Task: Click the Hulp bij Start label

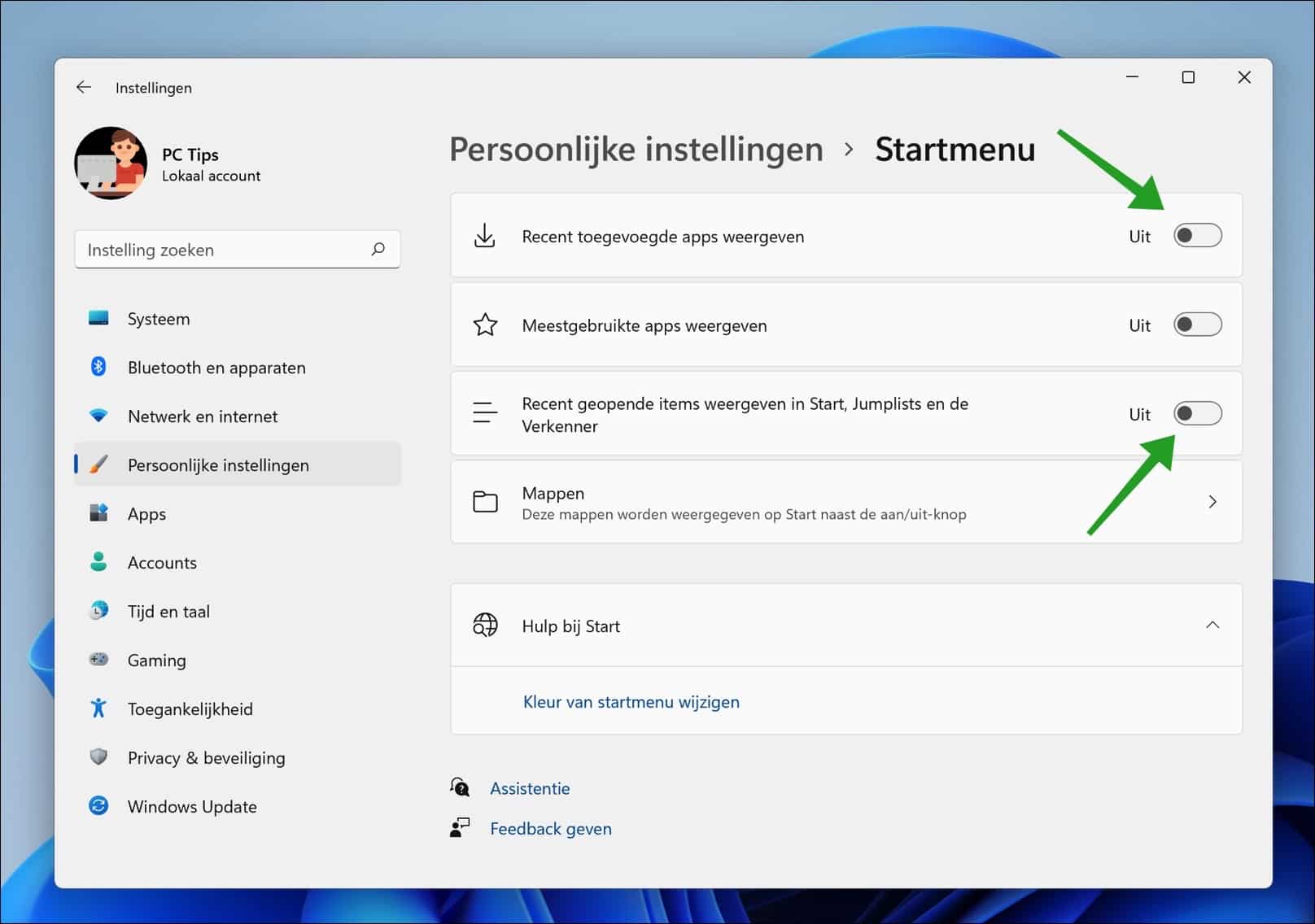Action: (571, 626)
